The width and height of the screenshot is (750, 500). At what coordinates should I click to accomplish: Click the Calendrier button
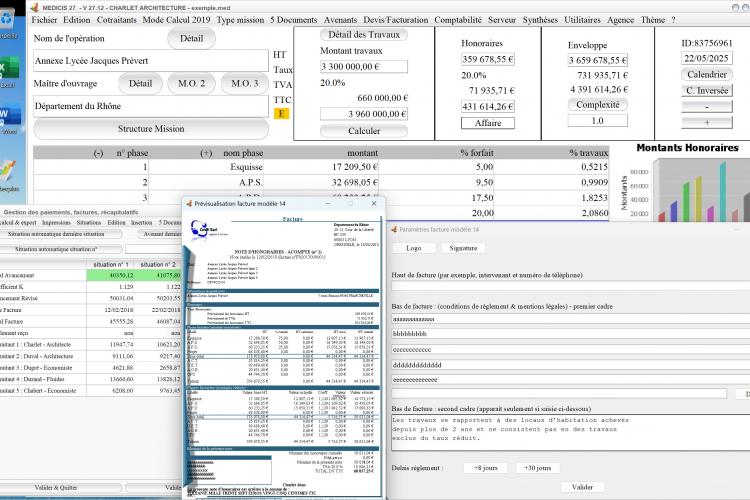[x=706, y=75]
